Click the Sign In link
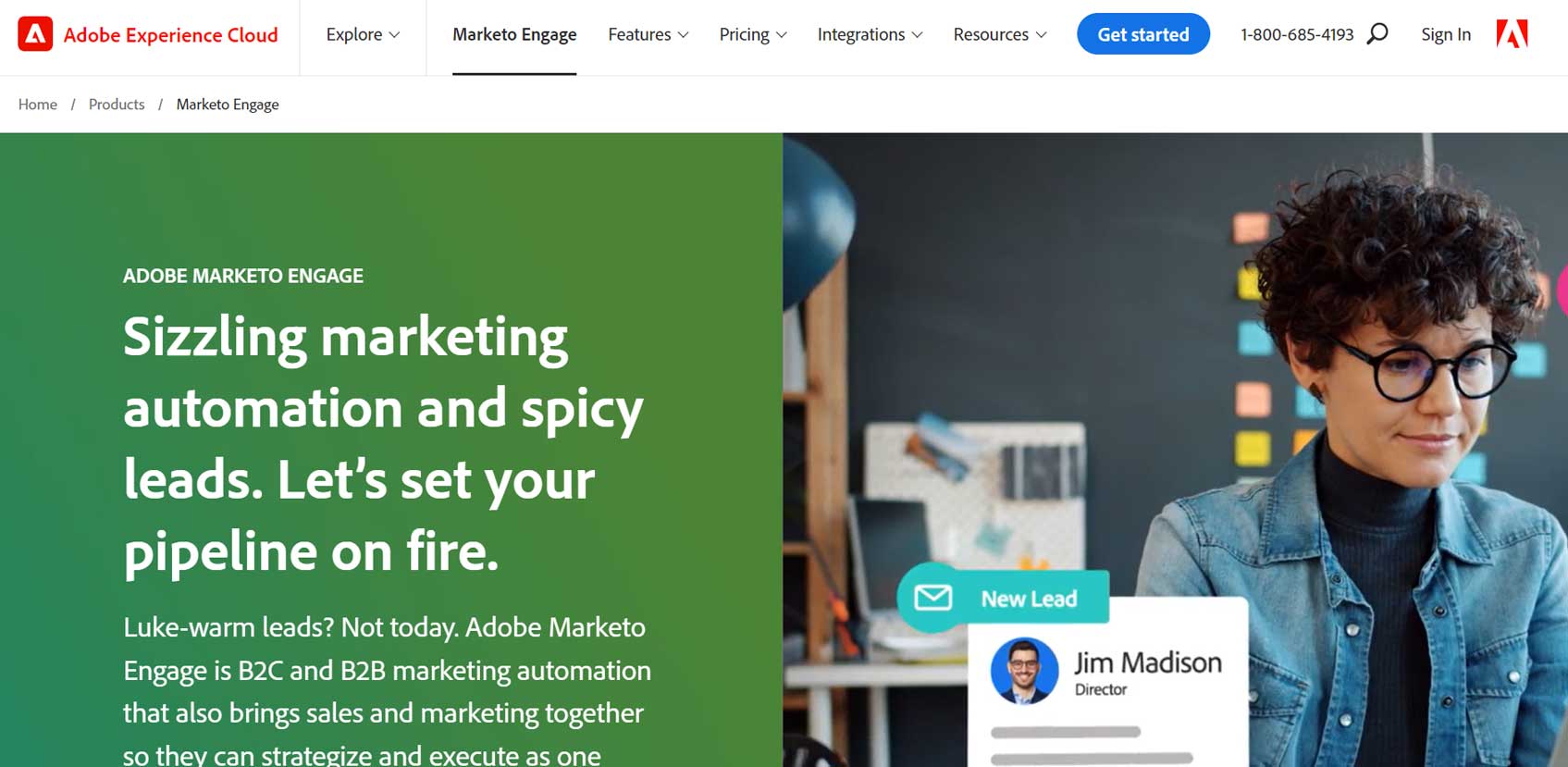The width and height of the screenshot is (1568, 767). (x=1446, y=34)
